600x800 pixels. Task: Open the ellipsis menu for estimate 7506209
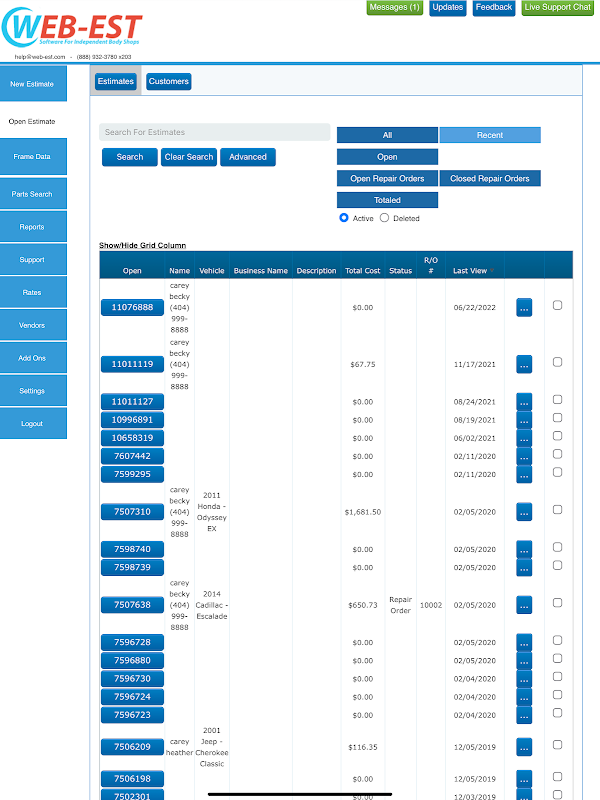pos(524,747)
